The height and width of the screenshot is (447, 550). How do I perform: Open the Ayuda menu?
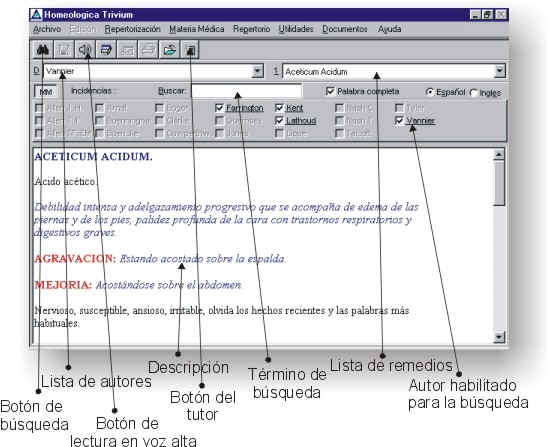point(389,29)
